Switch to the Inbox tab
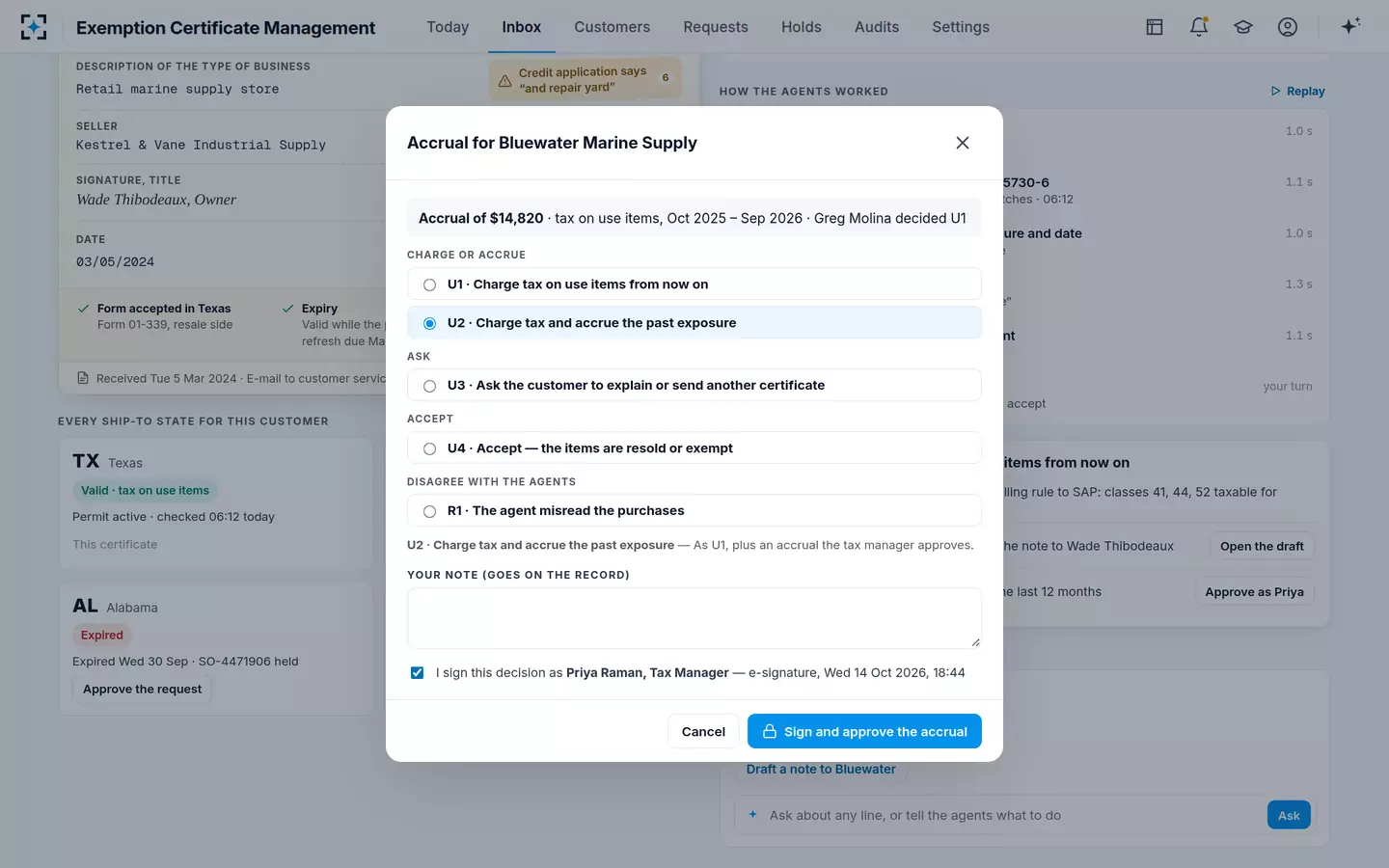This screenshot has height=868, width=1389. [522, 27]
